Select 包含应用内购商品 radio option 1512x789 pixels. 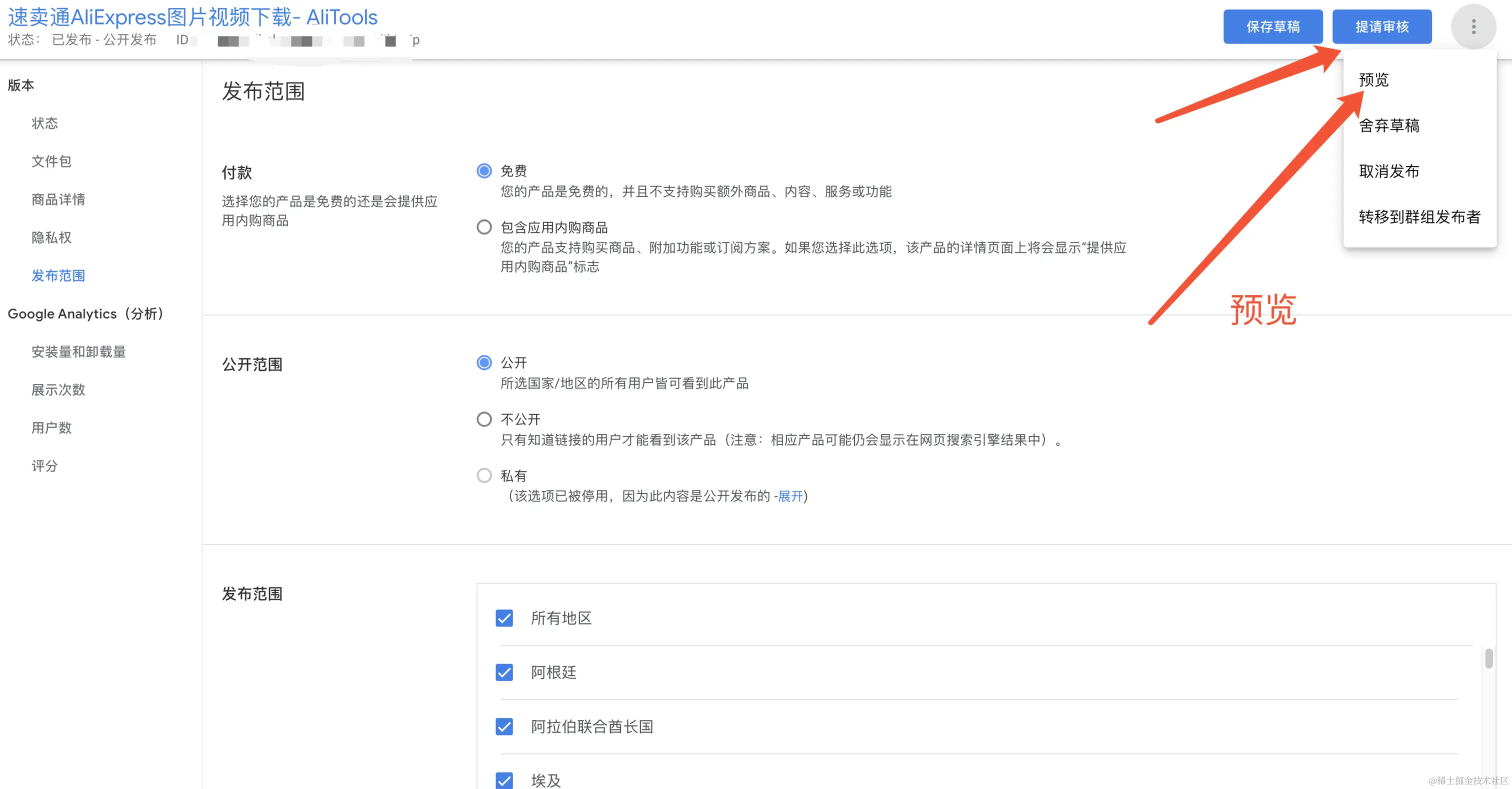coord(484,227)
